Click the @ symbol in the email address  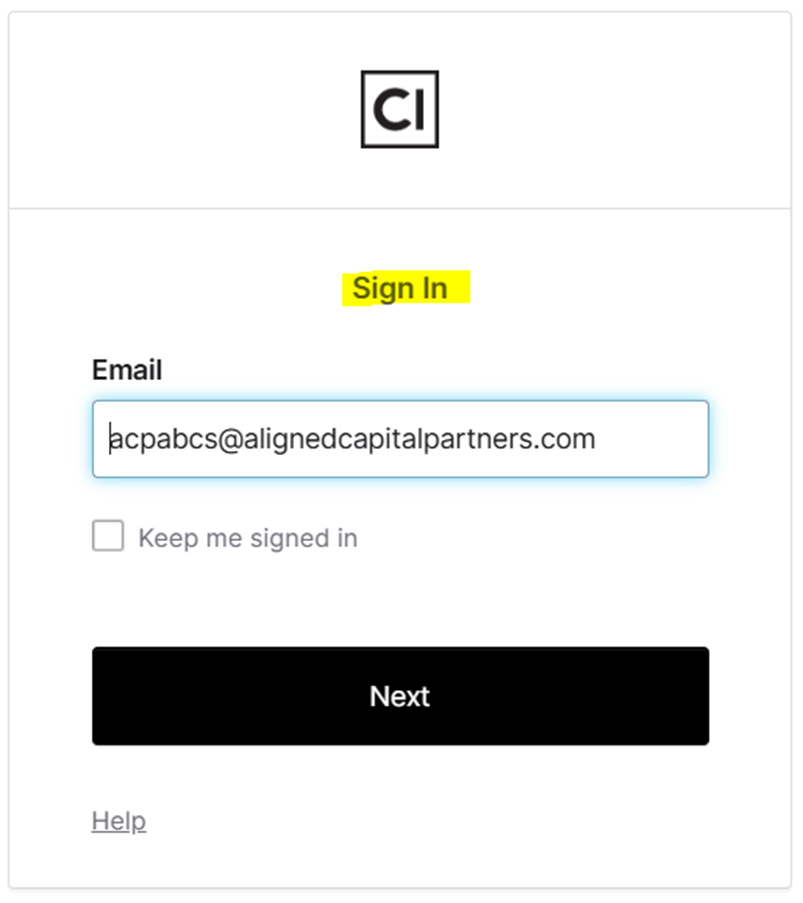(230, 440)
